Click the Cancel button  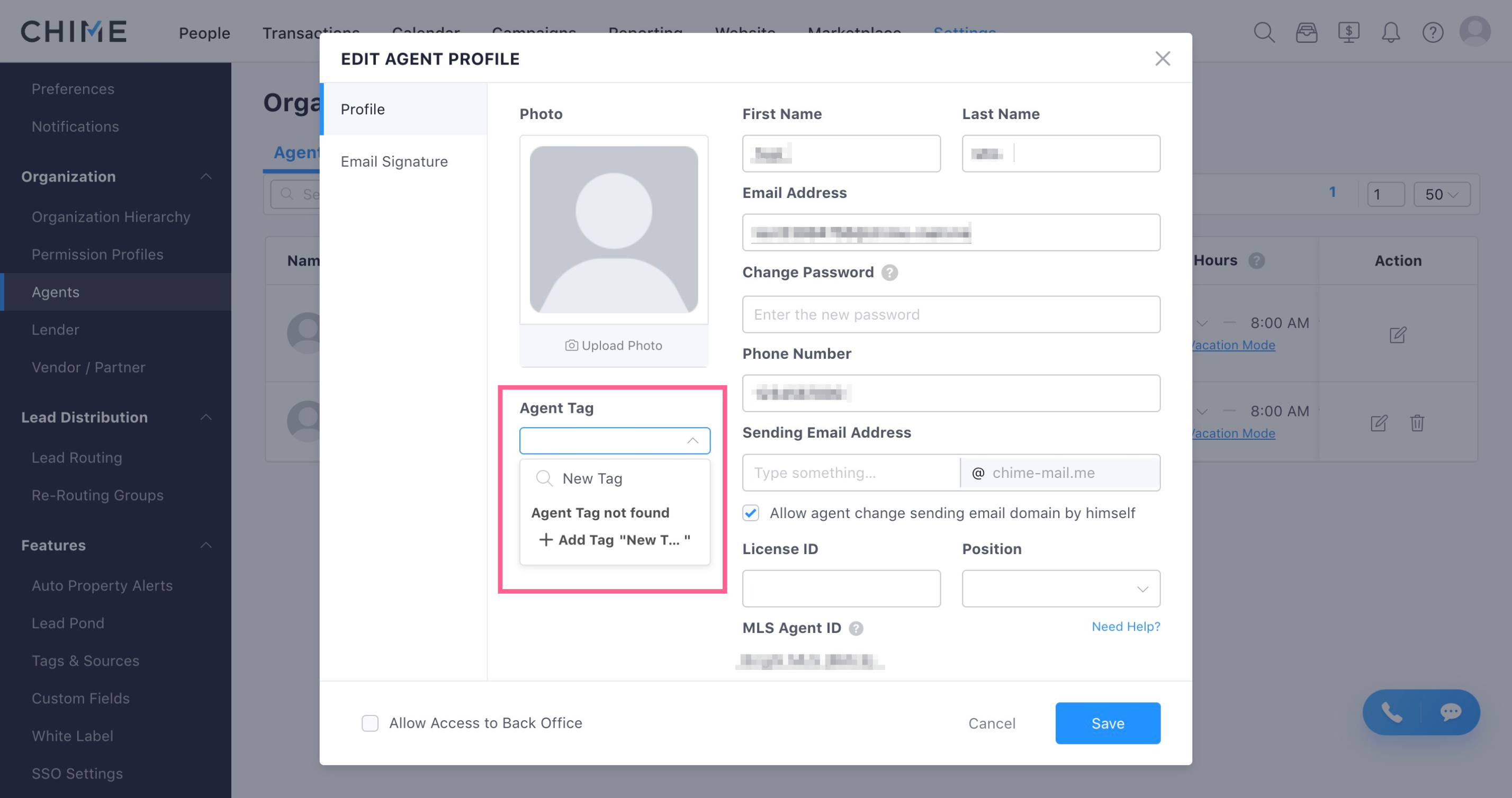point(992,723)
